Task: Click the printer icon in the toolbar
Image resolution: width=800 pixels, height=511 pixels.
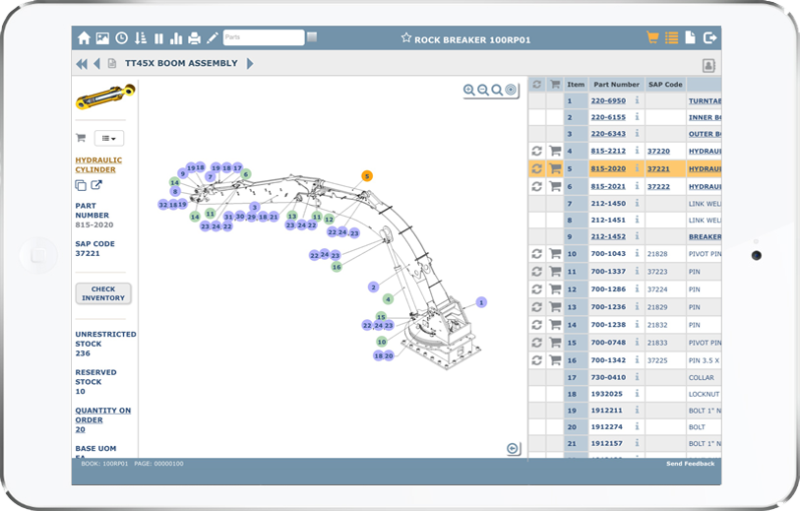Action: pos(194,38)
